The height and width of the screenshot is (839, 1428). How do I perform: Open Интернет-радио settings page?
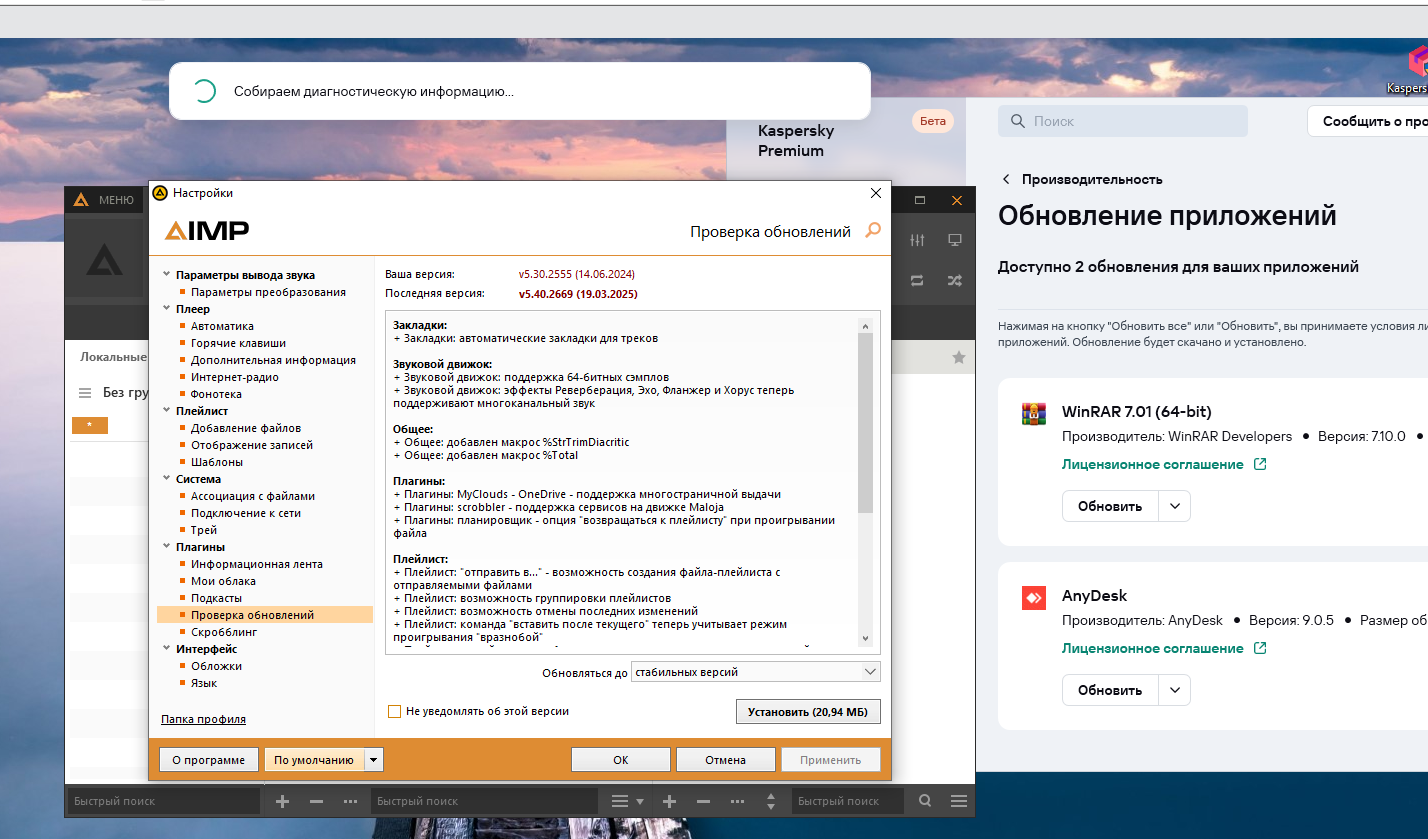tap(235, 377)
